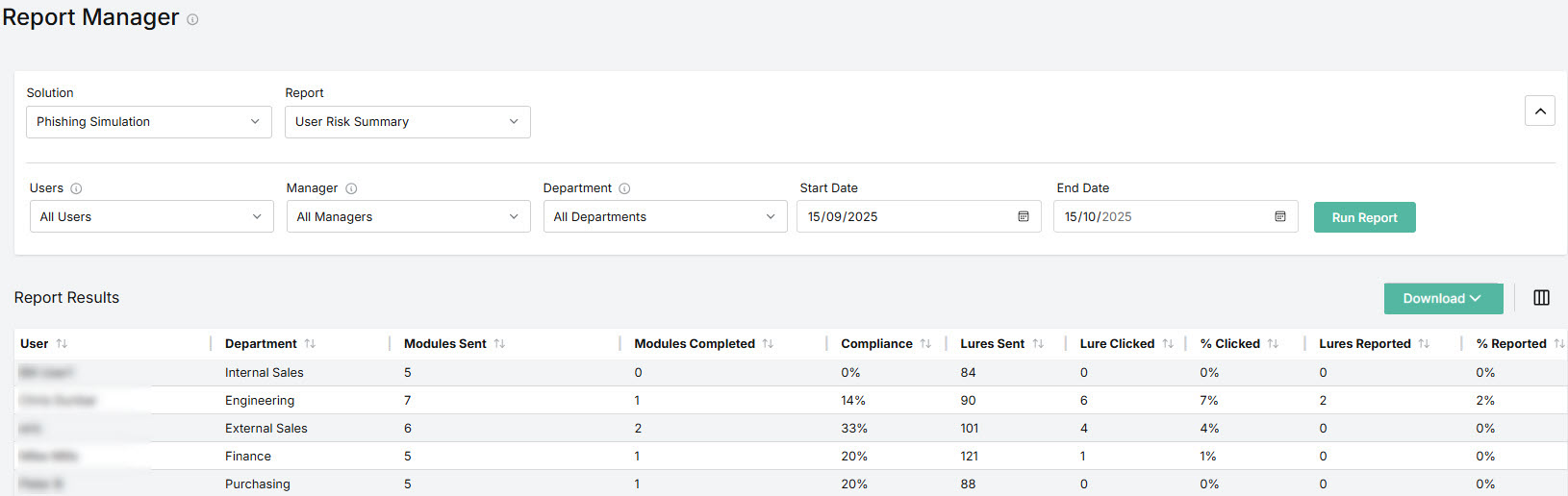Click the Department column header

(261, 343)
